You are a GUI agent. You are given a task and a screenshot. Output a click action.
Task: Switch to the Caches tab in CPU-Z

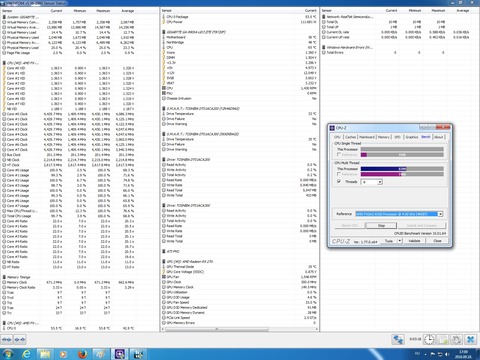350,137
